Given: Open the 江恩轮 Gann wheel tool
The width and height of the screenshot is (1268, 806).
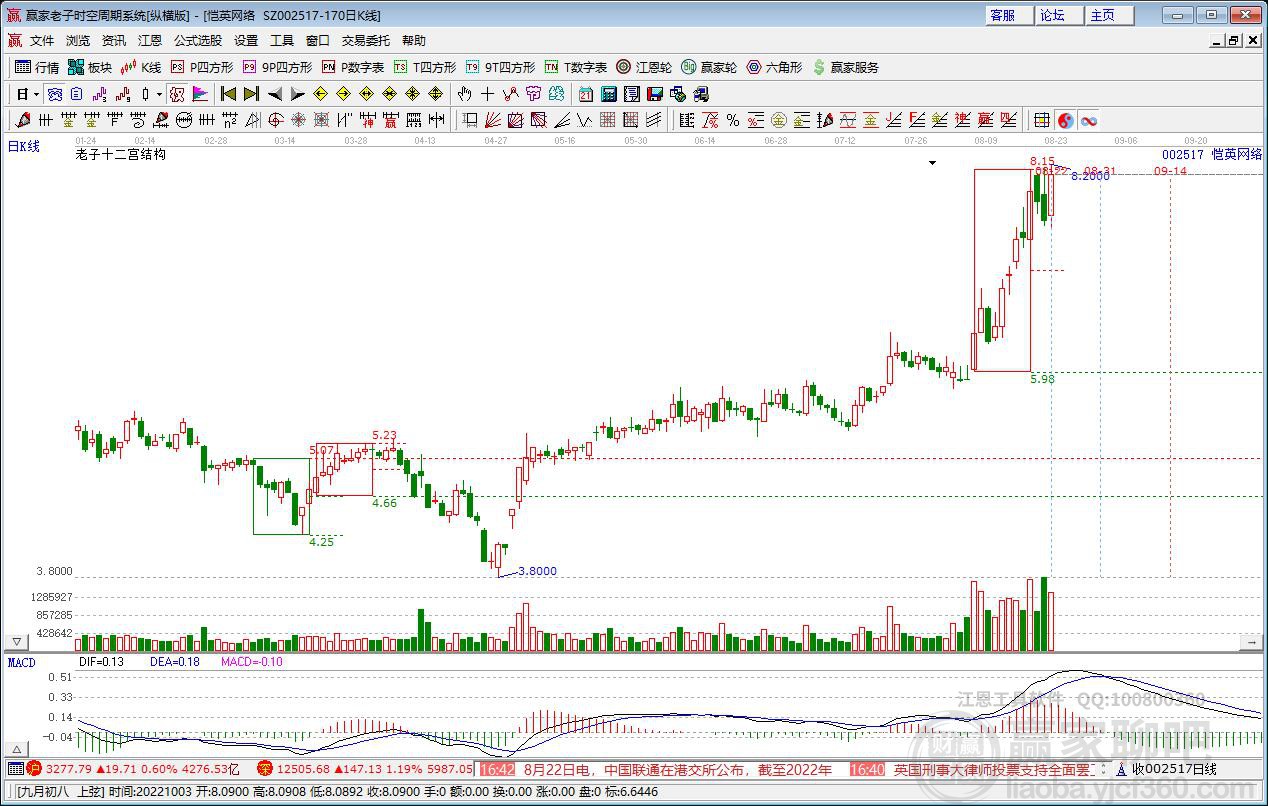Looking at the screenshot, I should 644,67.
